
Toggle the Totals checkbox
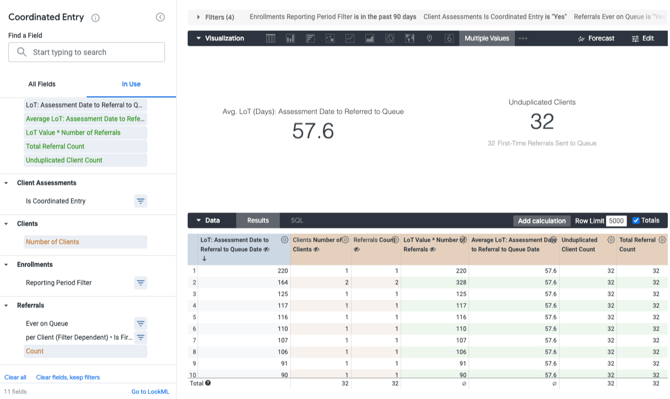point(636,220)
